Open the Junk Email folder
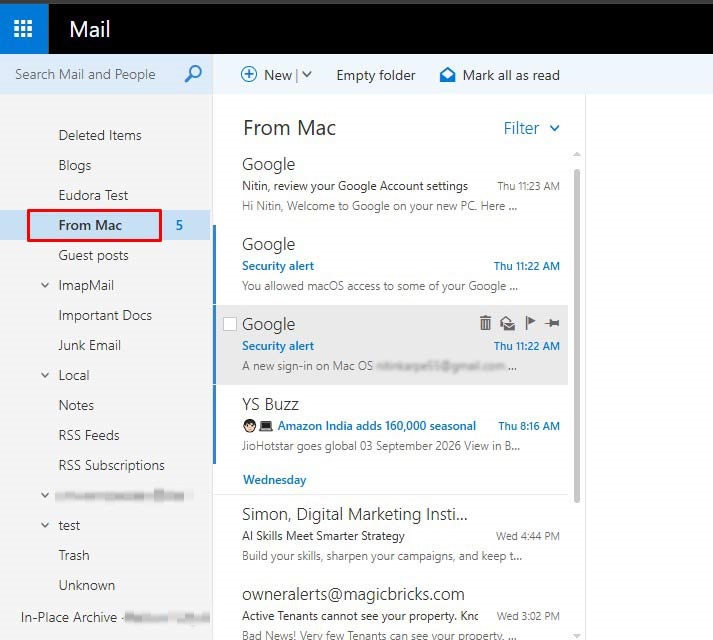 point(90,345)
